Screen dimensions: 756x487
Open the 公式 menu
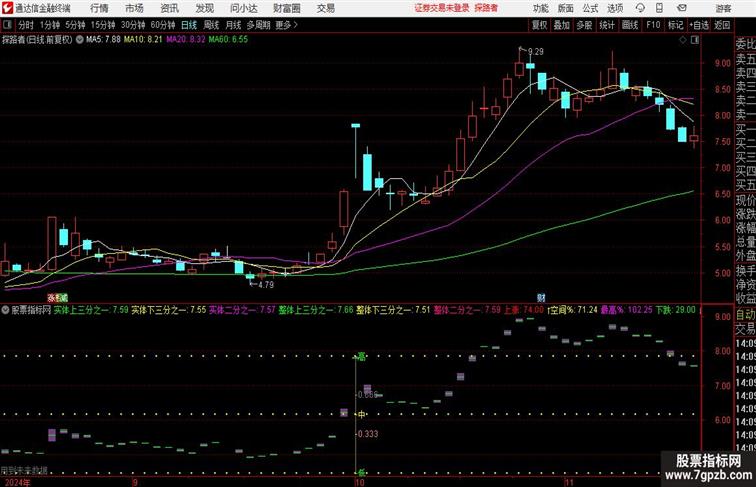click(x=590, y=8)
